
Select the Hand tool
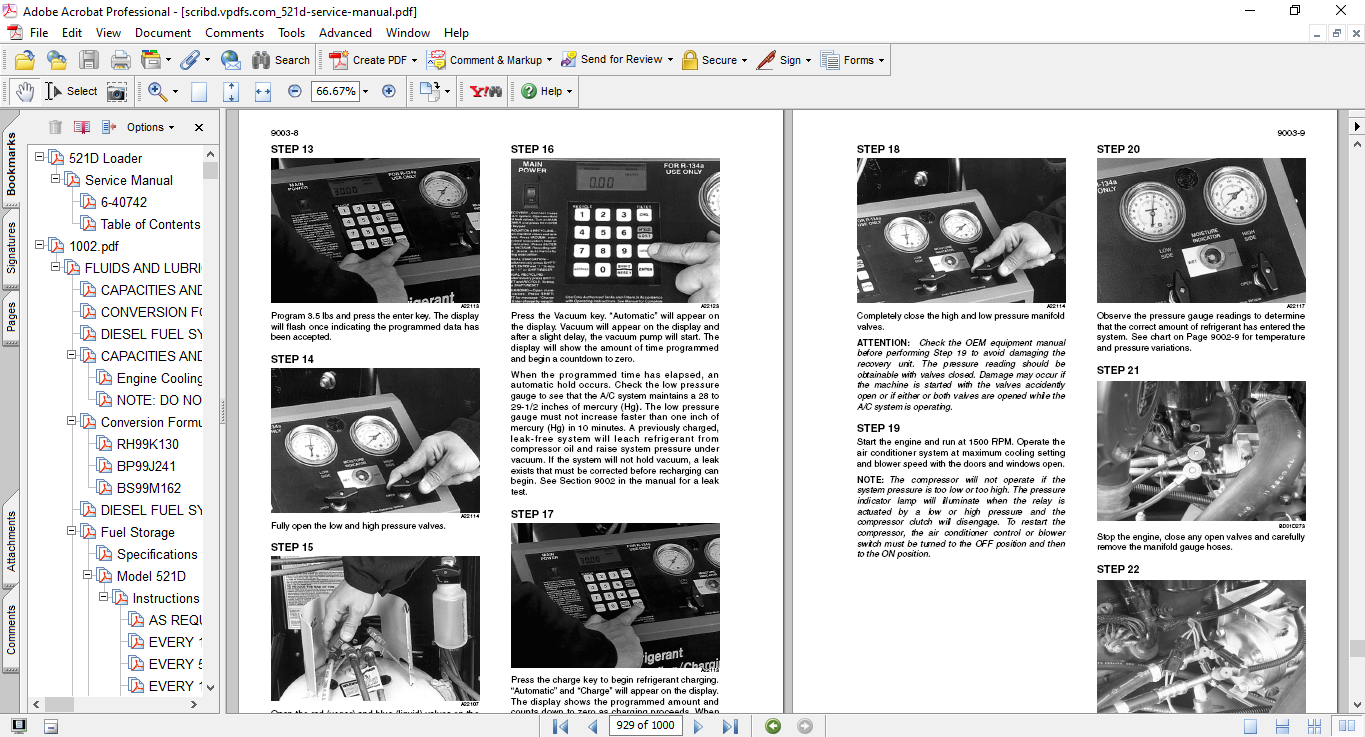pos(25,91)
